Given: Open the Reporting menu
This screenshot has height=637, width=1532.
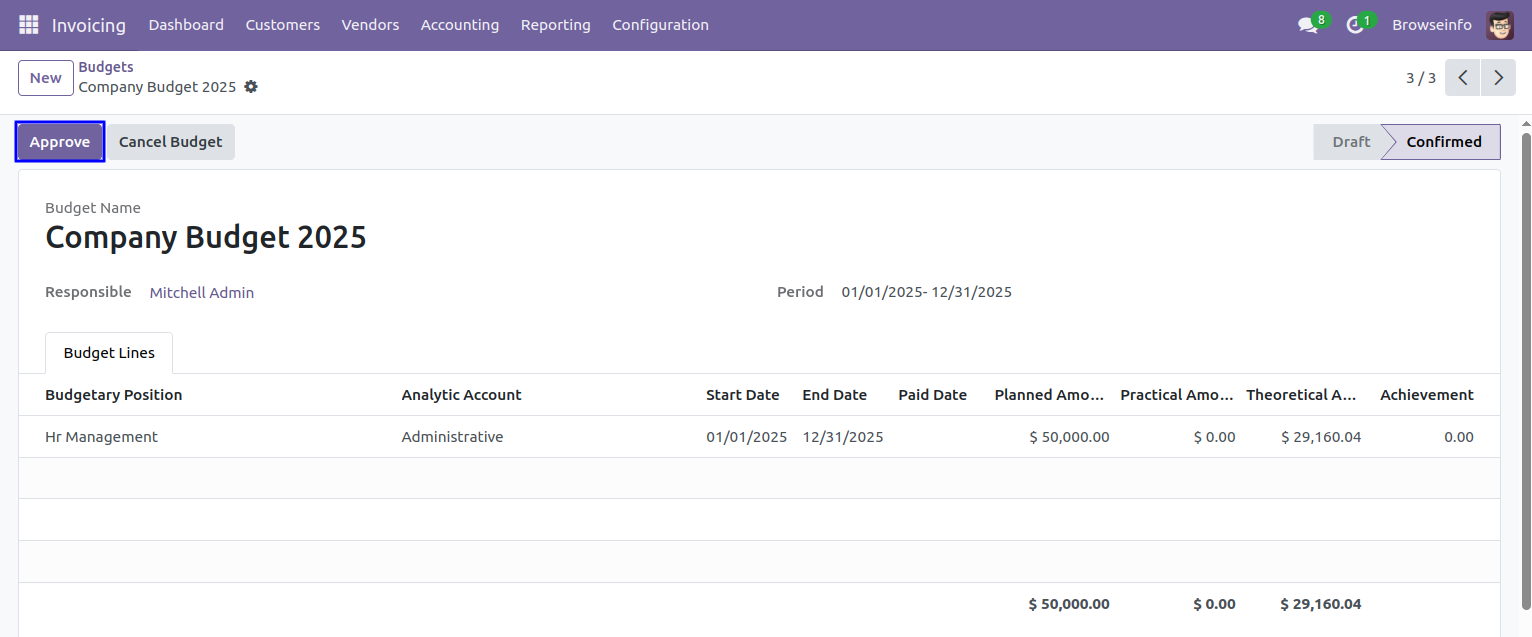Looking at the screenshot, I should tap(555, 25).
